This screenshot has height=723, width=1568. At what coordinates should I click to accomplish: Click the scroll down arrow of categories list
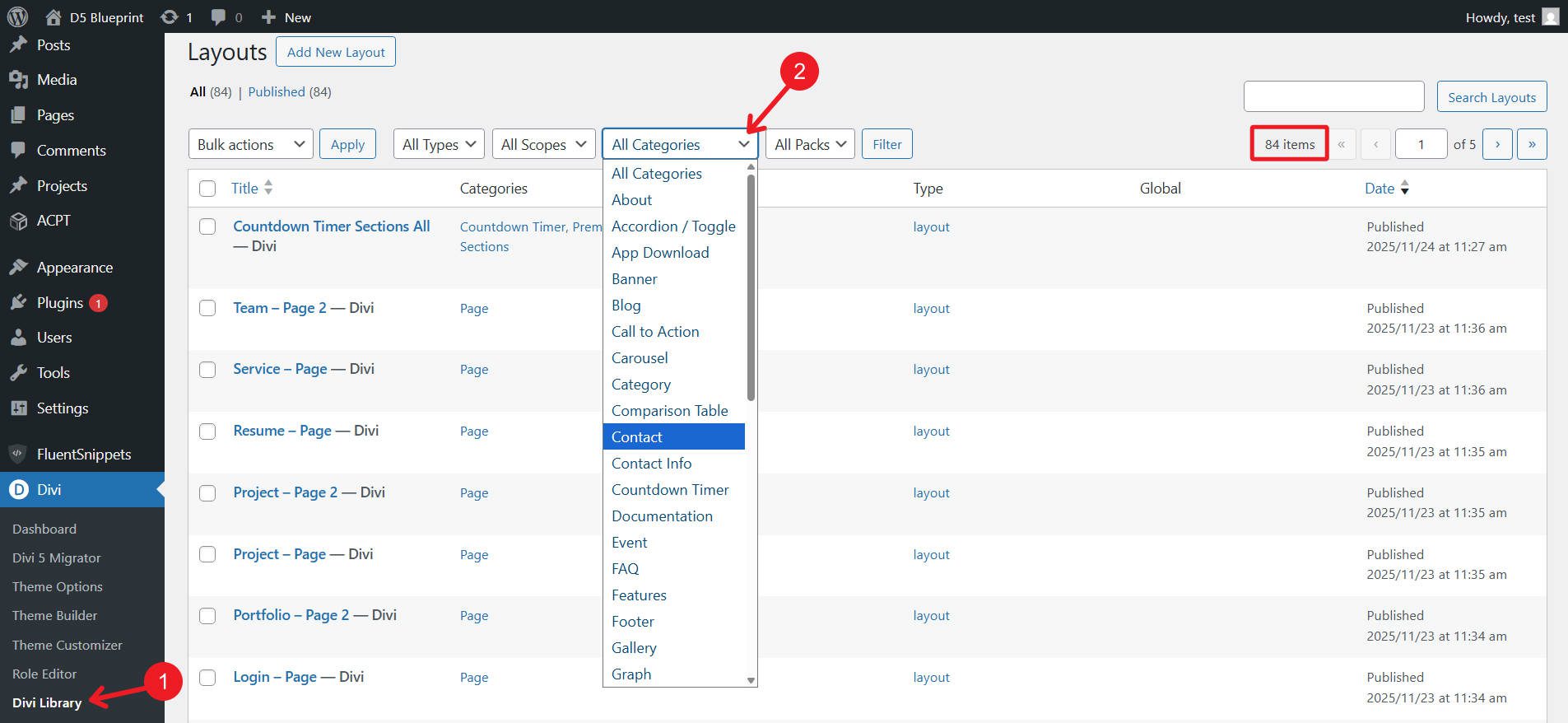751,680
